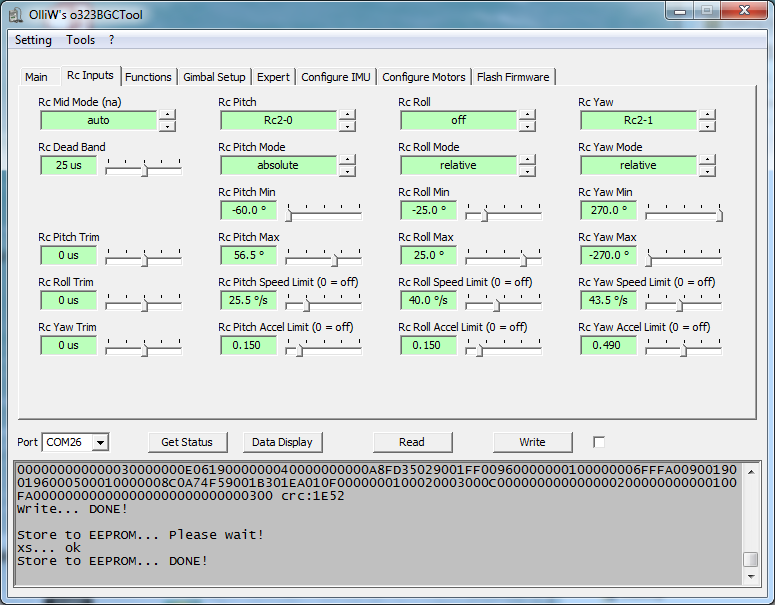The height and width of the screenshot is (605, 775).
Task: Switch to the Gimbal Setup tab
Action: click(x=214, y=77)
